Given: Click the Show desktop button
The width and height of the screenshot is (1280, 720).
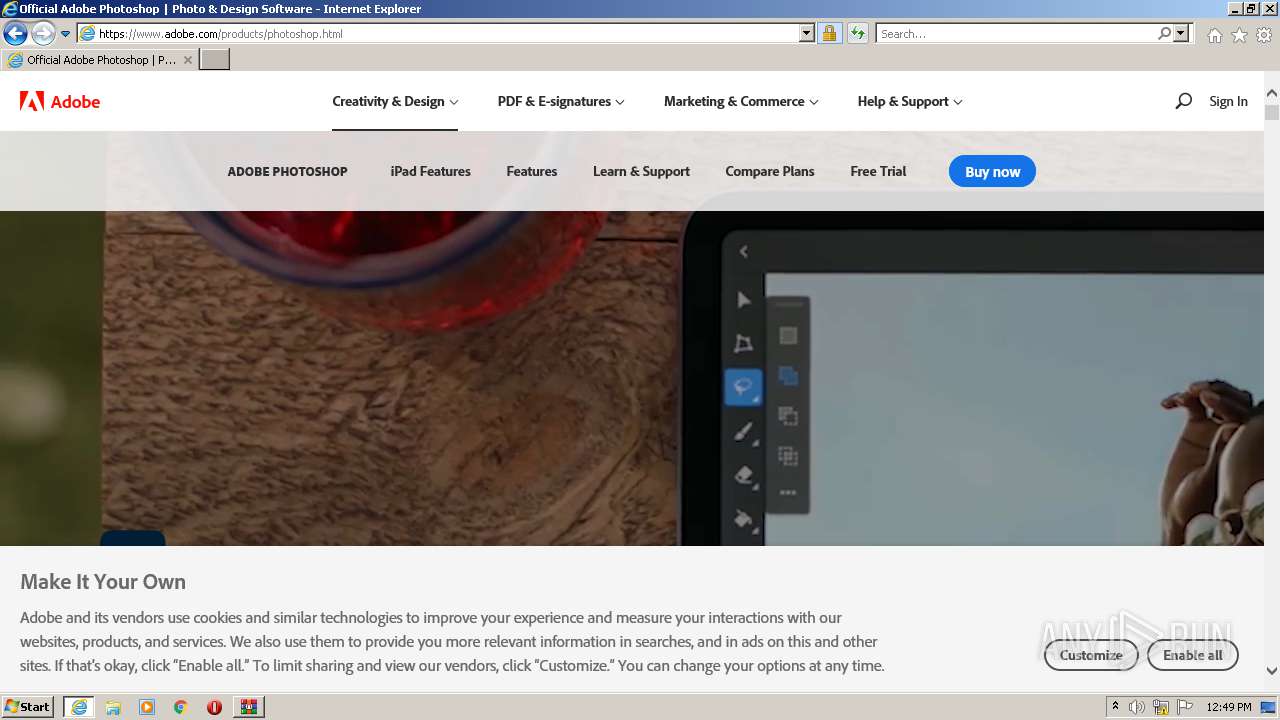Looking at the screenshot, I should click(x=1270, y=707).
